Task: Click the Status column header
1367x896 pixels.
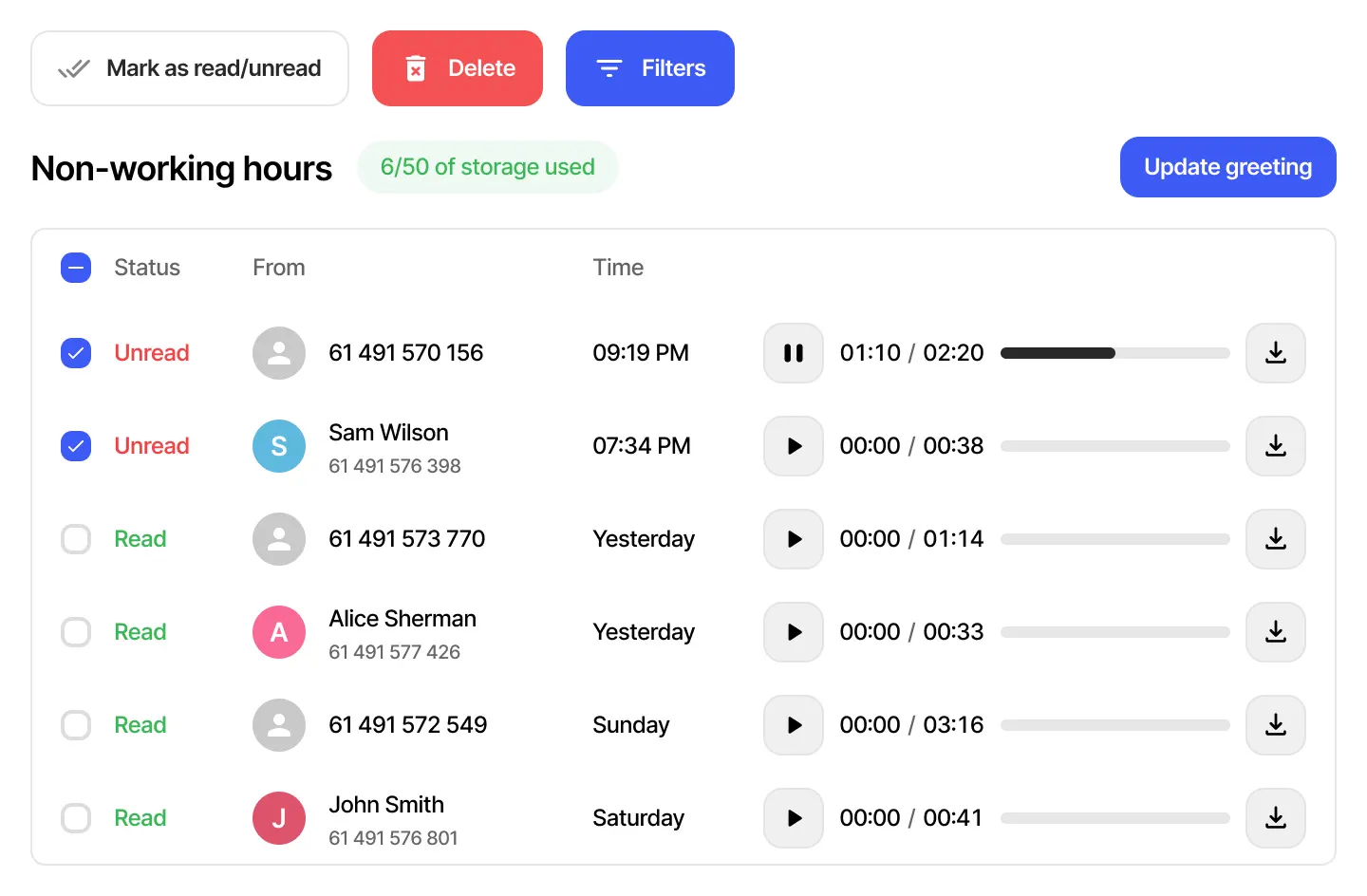Action: tap(147, 268)
